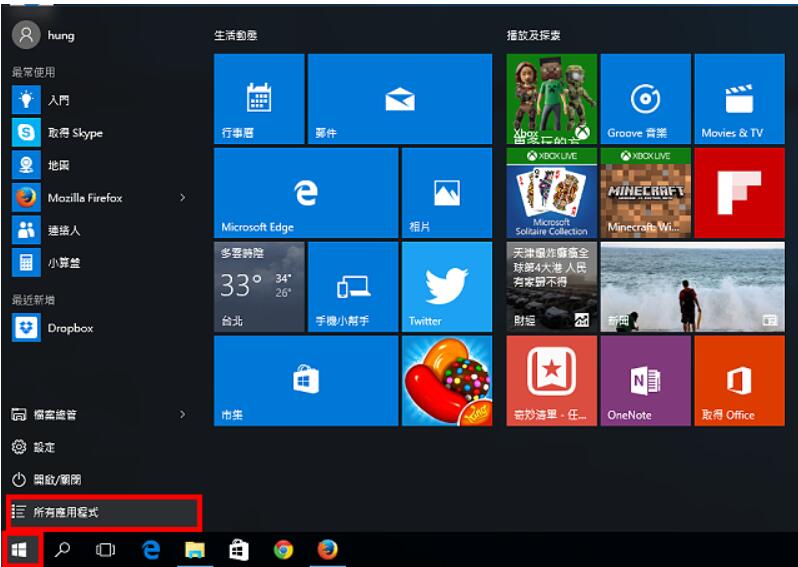Expand the Mozilla Firefox jump list arrow

pyautogui.click(x=183, y=197)
